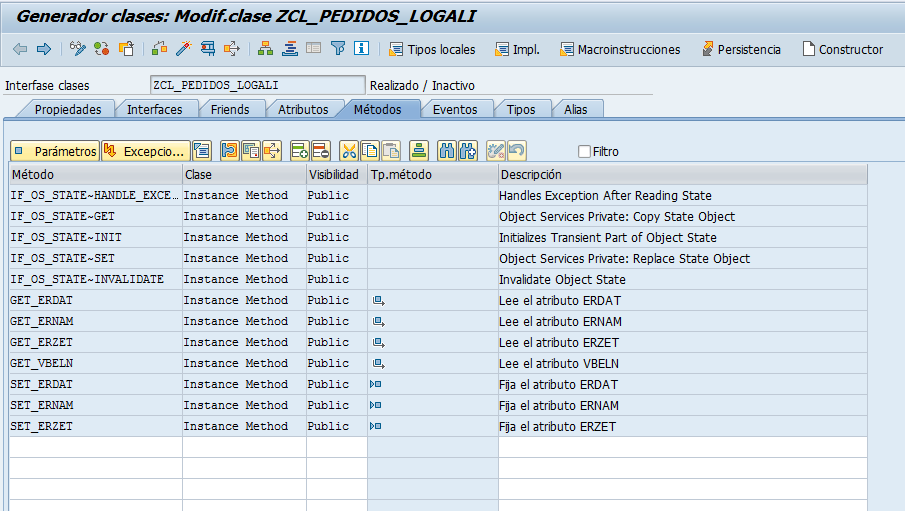Click the delete row icon
This screenshot has width=905, height=511.
pos(320,151)
